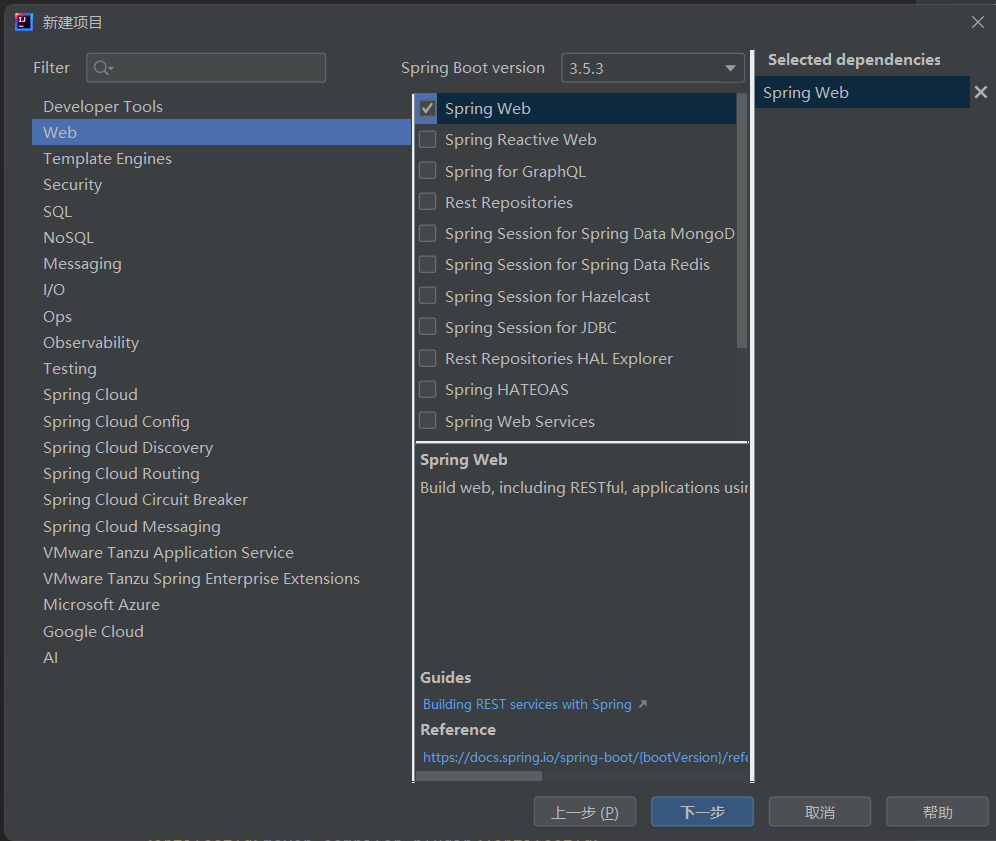
Task: Select the Security category
Action: [x=222, y=185]
